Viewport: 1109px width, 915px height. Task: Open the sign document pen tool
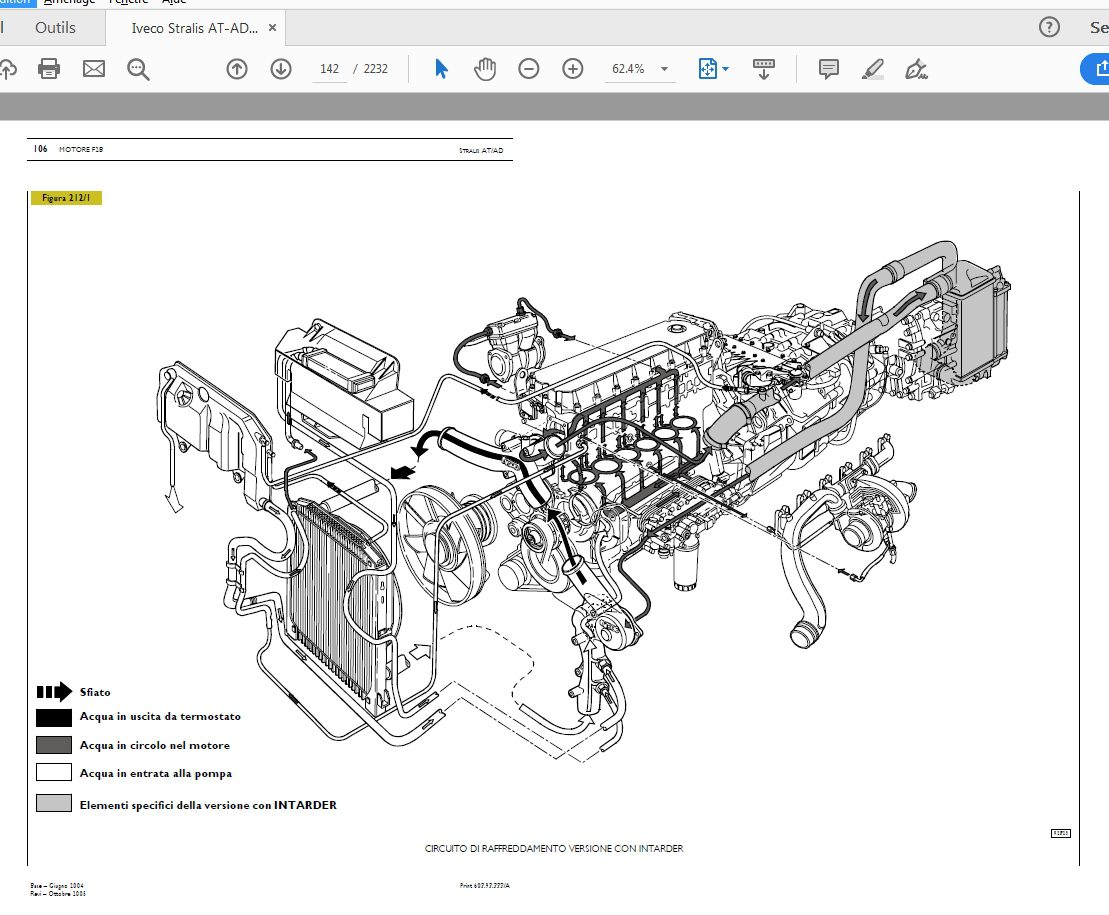(x=916, y=69)
